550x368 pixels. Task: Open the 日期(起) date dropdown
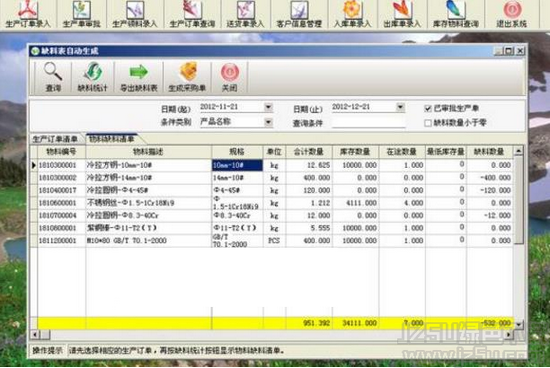click(x=268, y=107)
